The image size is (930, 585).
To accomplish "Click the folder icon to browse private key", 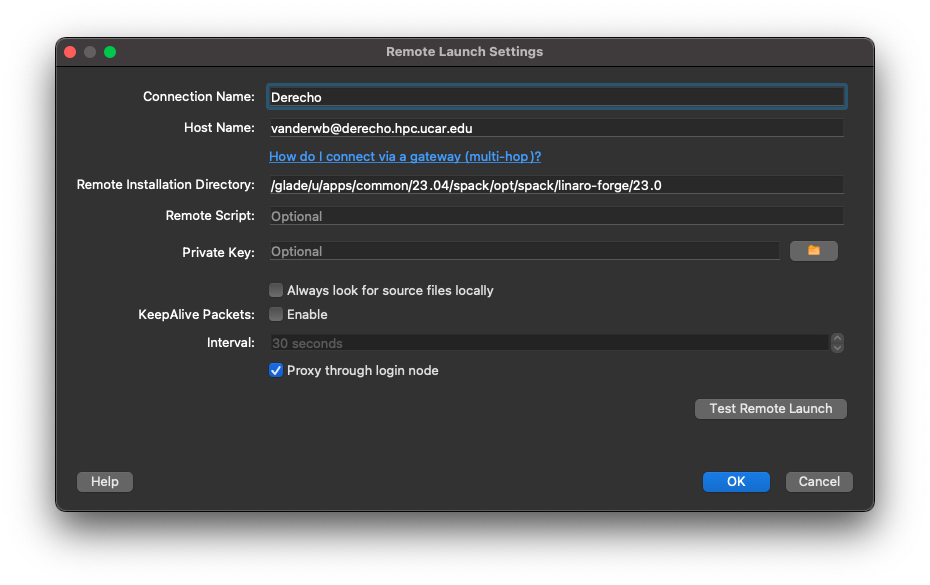I will point(813,251).
